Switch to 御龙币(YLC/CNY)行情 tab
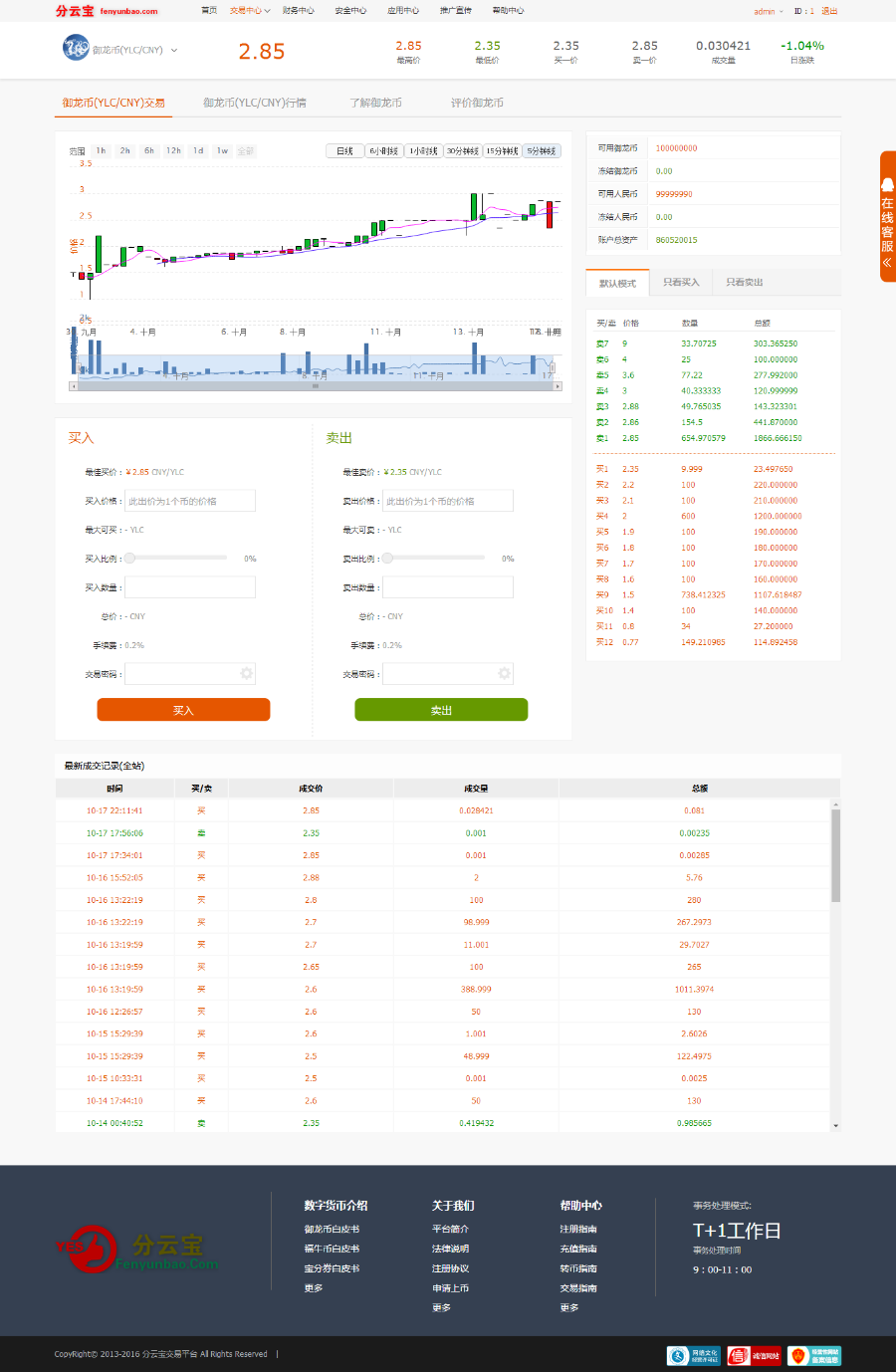896x1372 pixels. pos(255,103)
